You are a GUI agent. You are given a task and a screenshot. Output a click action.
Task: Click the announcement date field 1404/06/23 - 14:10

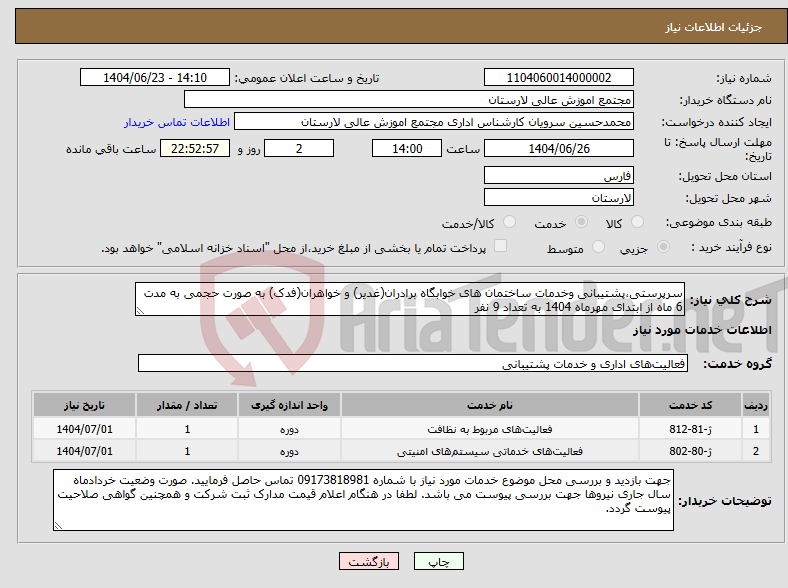pyautogui.click(x=155, y=77)
